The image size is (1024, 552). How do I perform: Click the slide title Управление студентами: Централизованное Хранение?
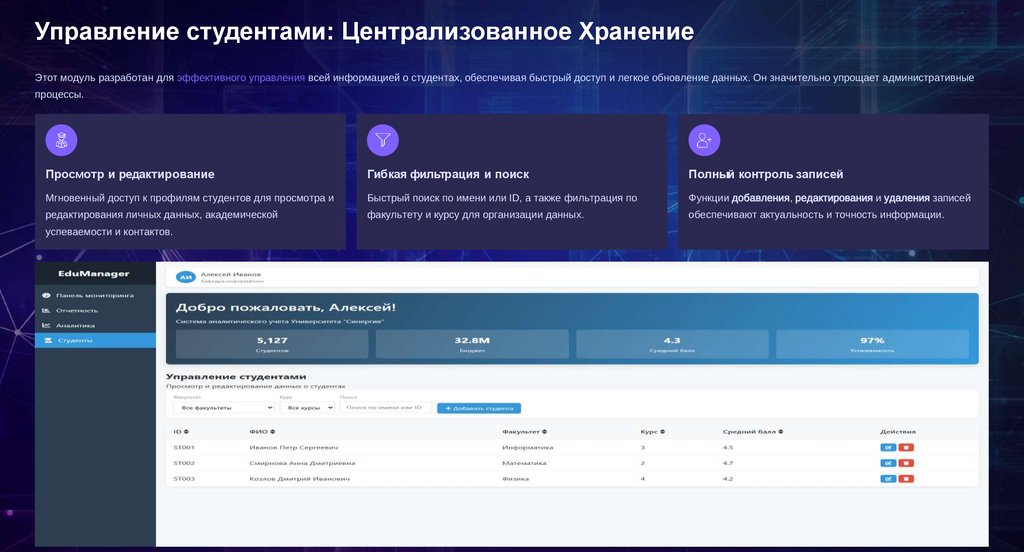[364, 31]
